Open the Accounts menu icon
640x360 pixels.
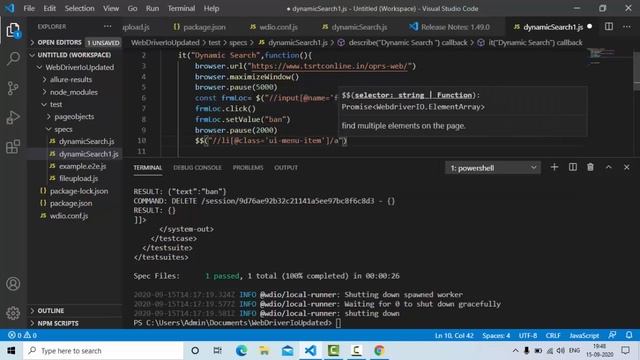(x=13, y=284)
